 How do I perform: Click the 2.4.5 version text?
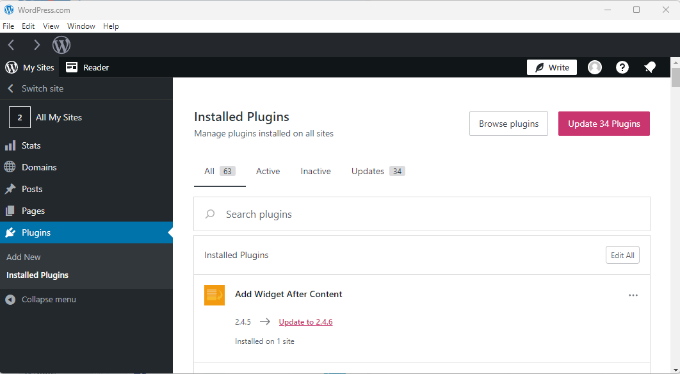tap(243, 322)
